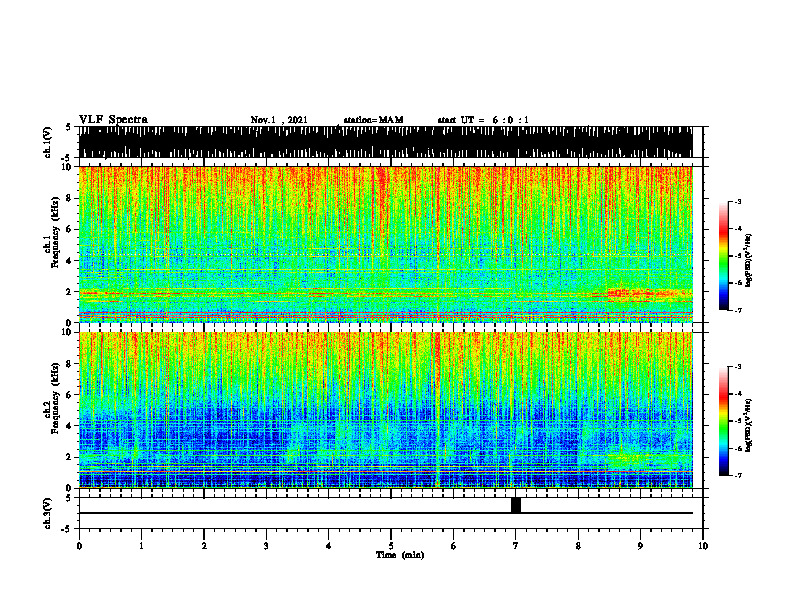Click the ch.1 color scale log(PSD) label

click(749, 260)
